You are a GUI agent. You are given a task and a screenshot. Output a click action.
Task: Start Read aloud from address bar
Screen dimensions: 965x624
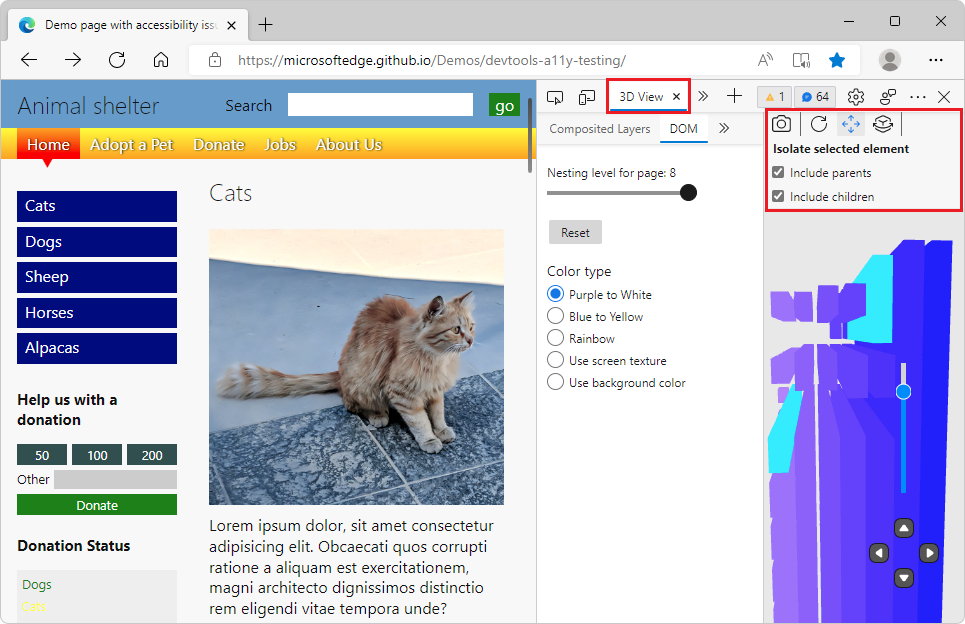(x=765, y=60)
